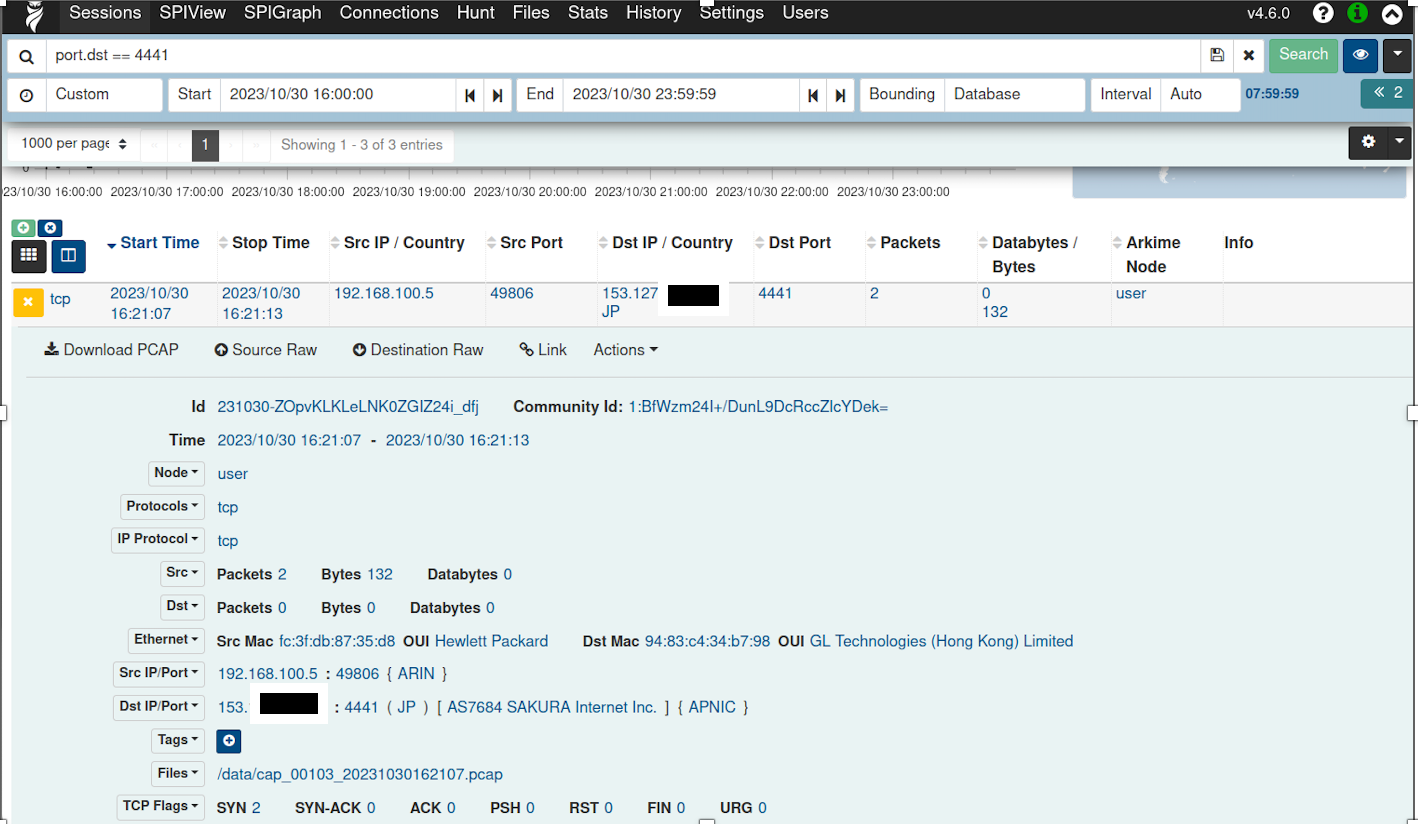Save the search expression with disk icon
Viewport: 1418px width, 824px height.
point(1216,55)
